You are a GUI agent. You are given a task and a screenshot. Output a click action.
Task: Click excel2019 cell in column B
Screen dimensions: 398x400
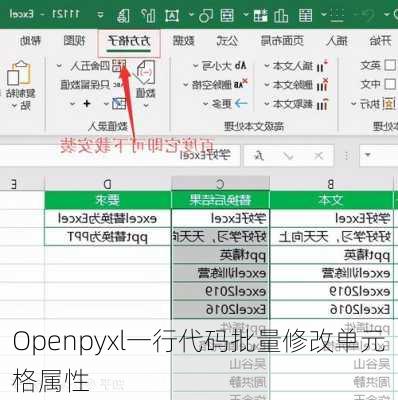pyautogui.click(x=331, y=291)
